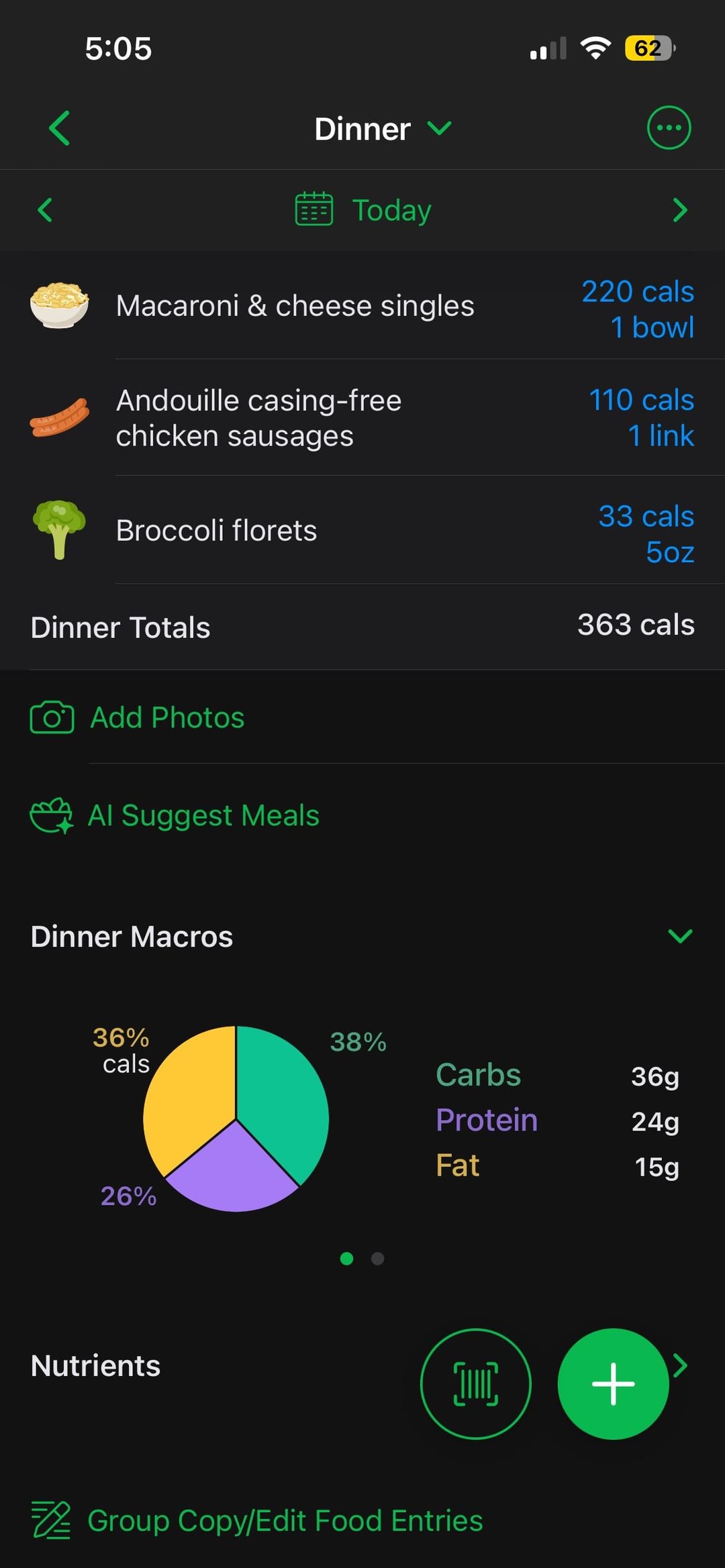725x1568 pixels.
Task: Collapse the Dinner Macros section
Action: tap(679, 936)
